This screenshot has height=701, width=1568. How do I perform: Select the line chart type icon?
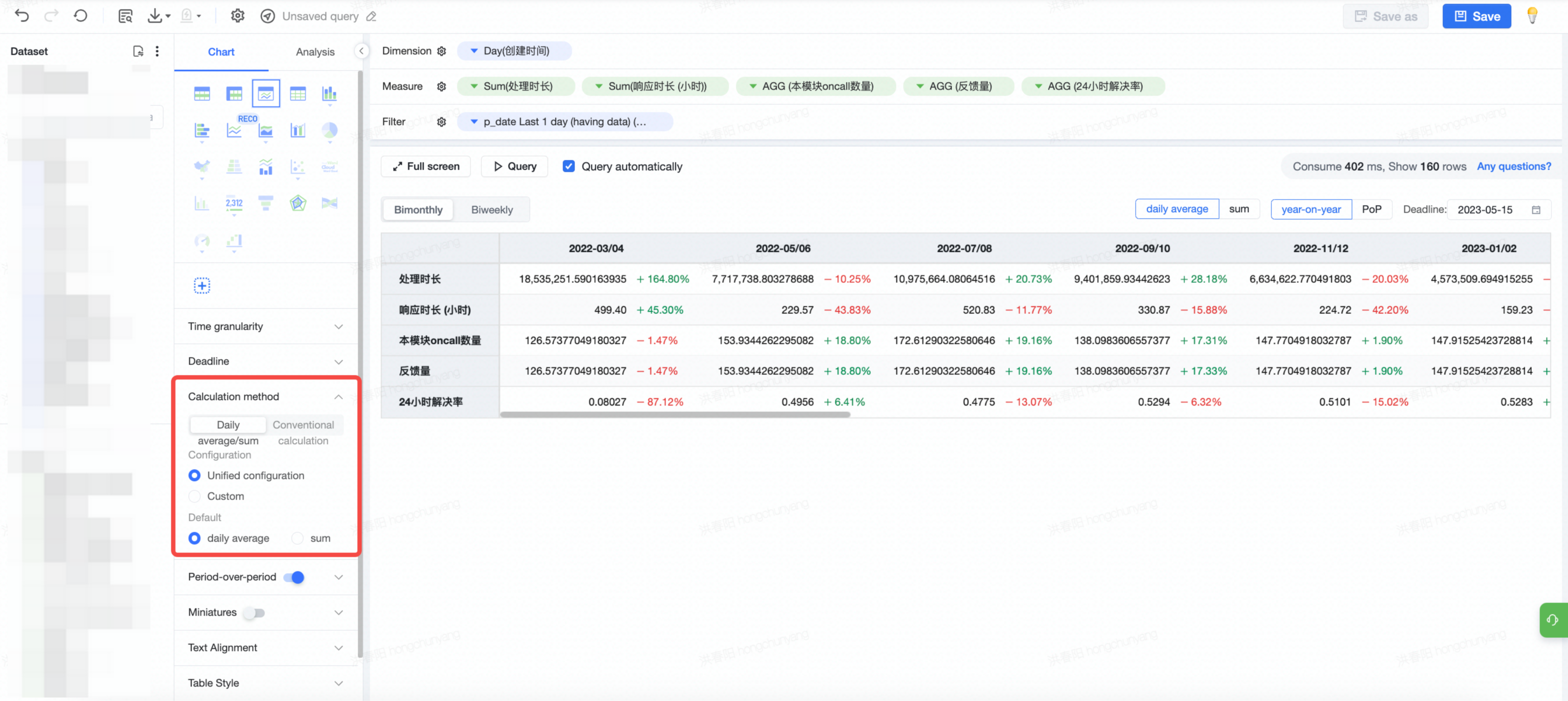(x=234, y=130)
